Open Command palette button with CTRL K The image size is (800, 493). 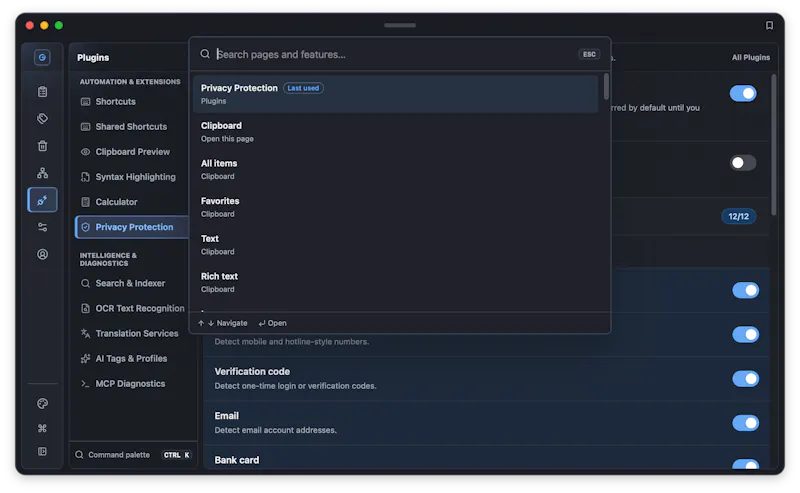coord(133,455)
